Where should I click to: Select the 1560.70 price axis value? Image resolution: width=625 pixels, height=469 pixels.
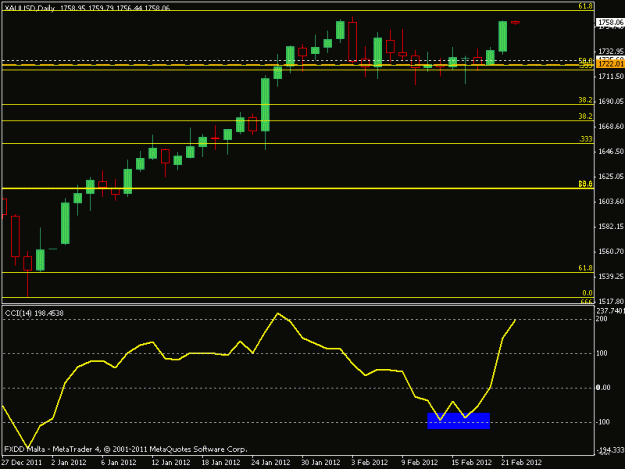click(x=610, y=251)
